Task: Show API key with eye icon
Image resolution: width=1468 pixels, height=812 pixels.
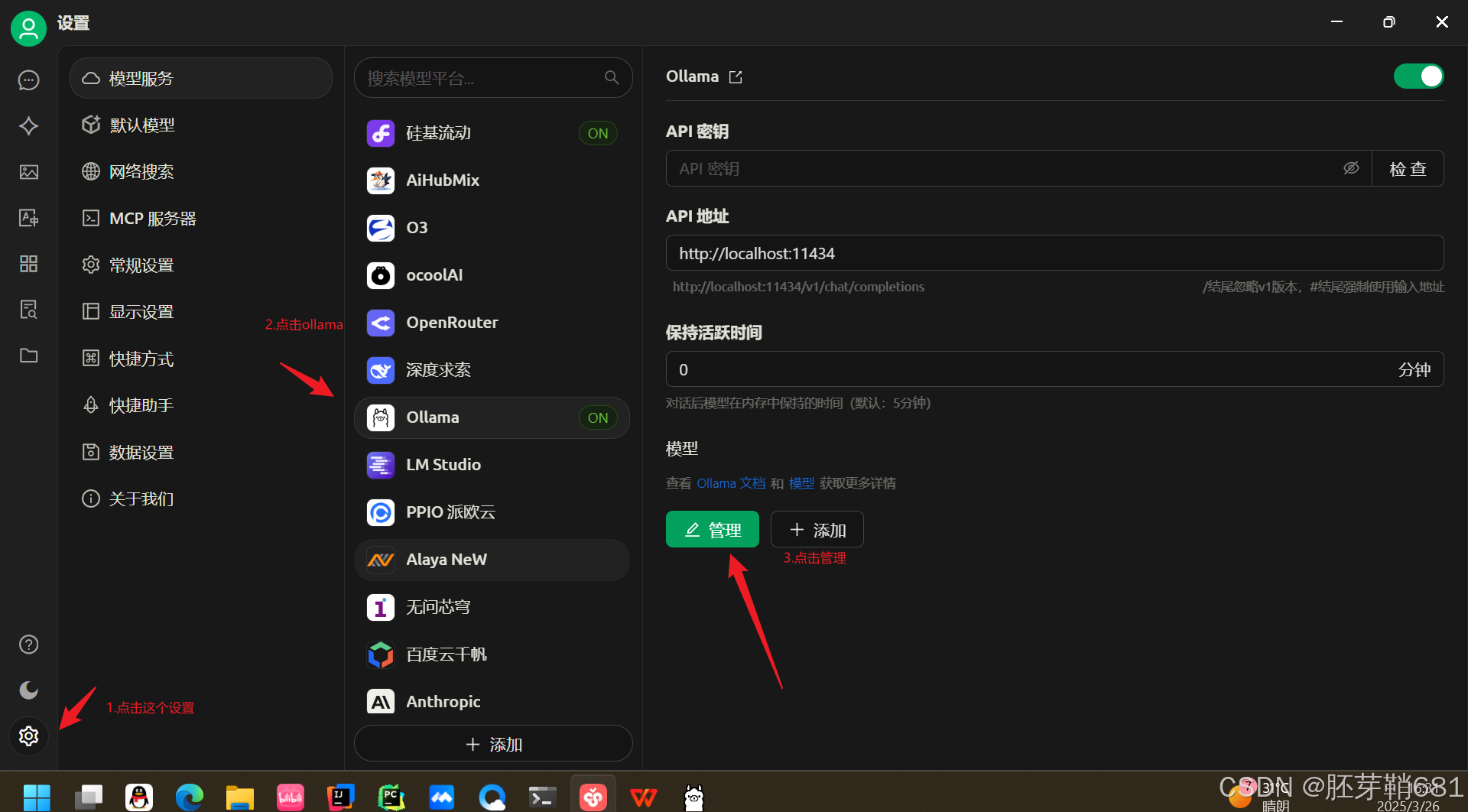Action: coord(1351,168)
